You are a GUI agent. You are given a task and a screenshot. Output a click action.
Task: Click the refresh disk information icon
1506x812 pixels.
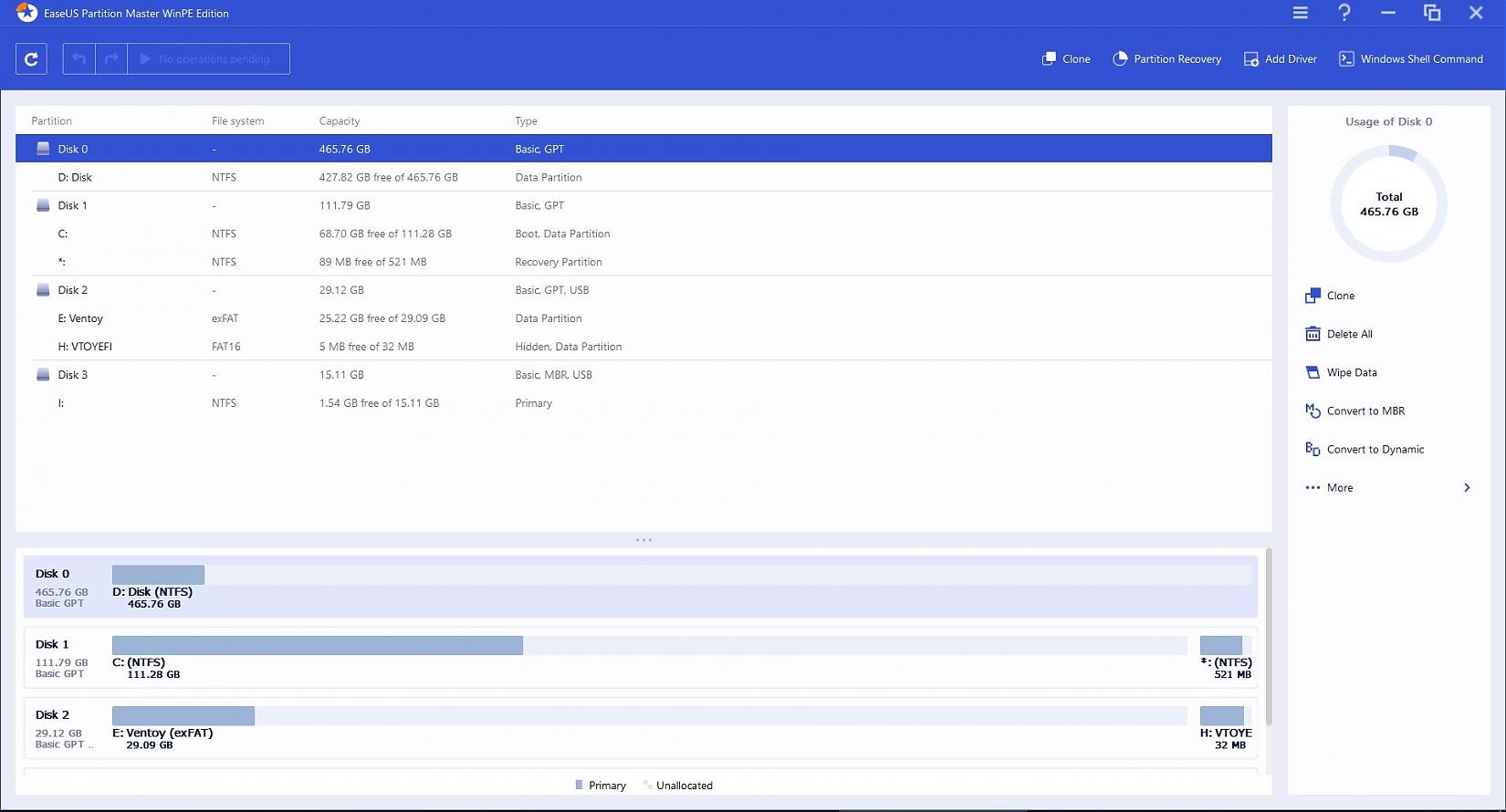pos(31,59)
